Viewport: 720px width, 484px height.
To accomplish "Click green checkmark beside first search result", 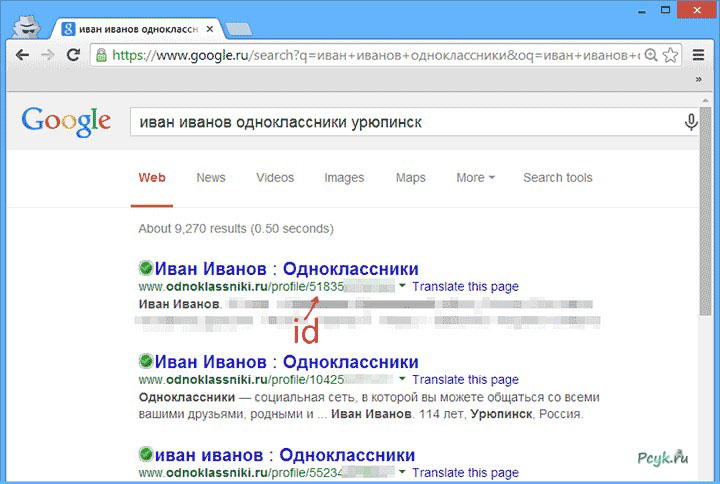I will 146,269.
